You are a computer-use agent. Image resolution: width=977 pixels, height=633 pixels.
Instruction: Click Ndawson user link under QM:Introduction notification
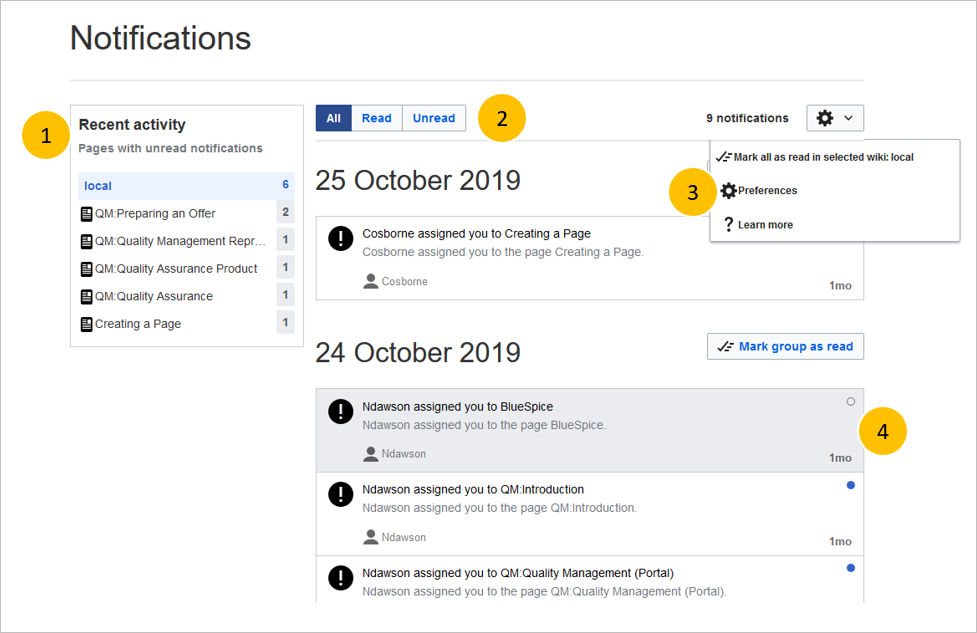pos(404,538)
